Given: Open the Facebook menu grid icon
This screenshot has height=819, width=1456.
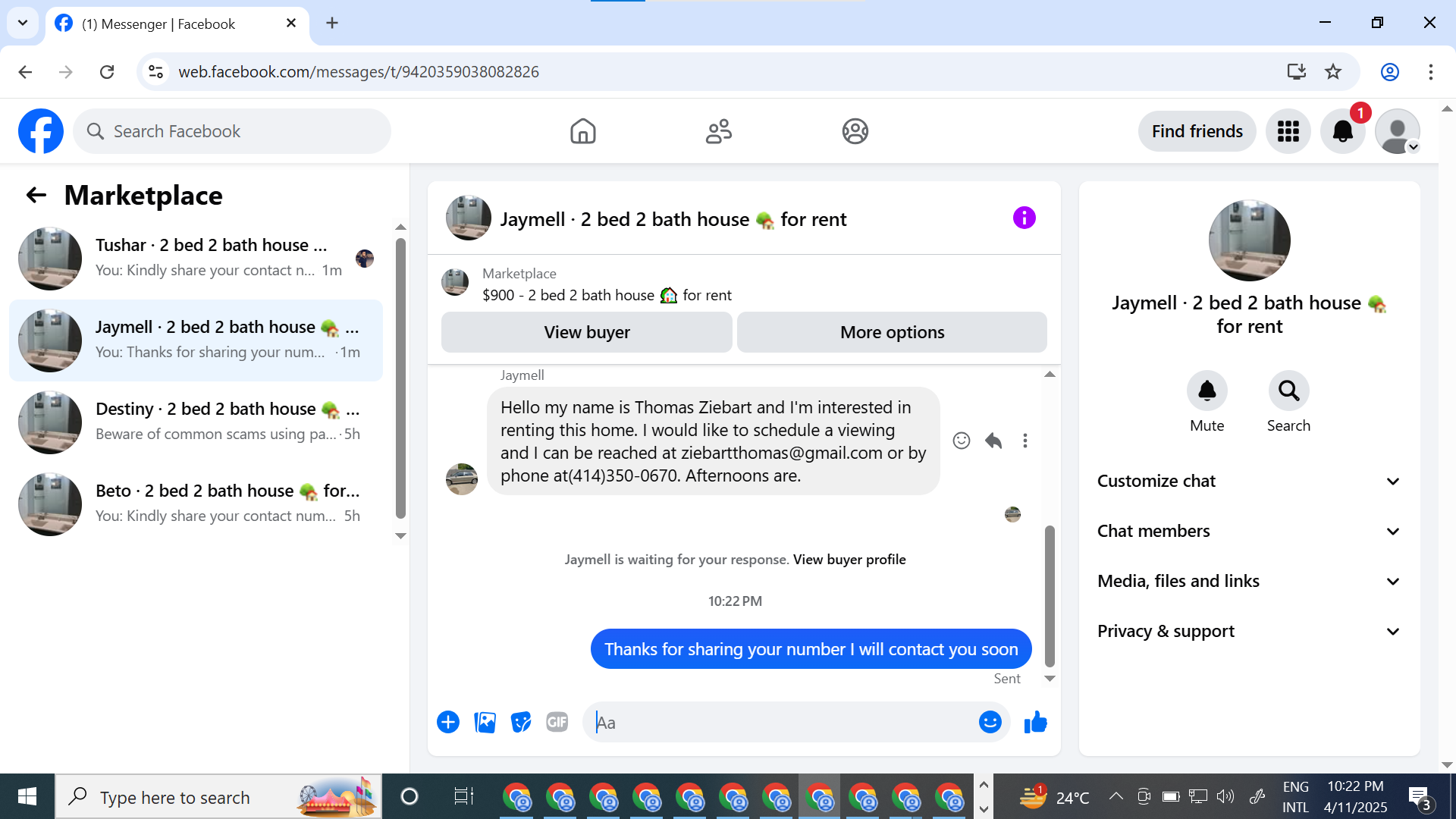Looking at the screenshot, I should pyautogui.click(x=1288, y=131).
